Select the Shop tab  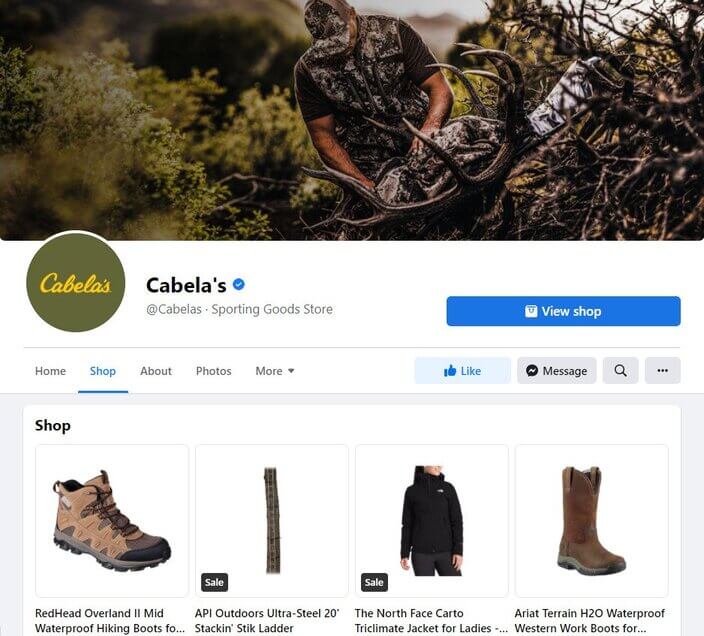(103, 371)
